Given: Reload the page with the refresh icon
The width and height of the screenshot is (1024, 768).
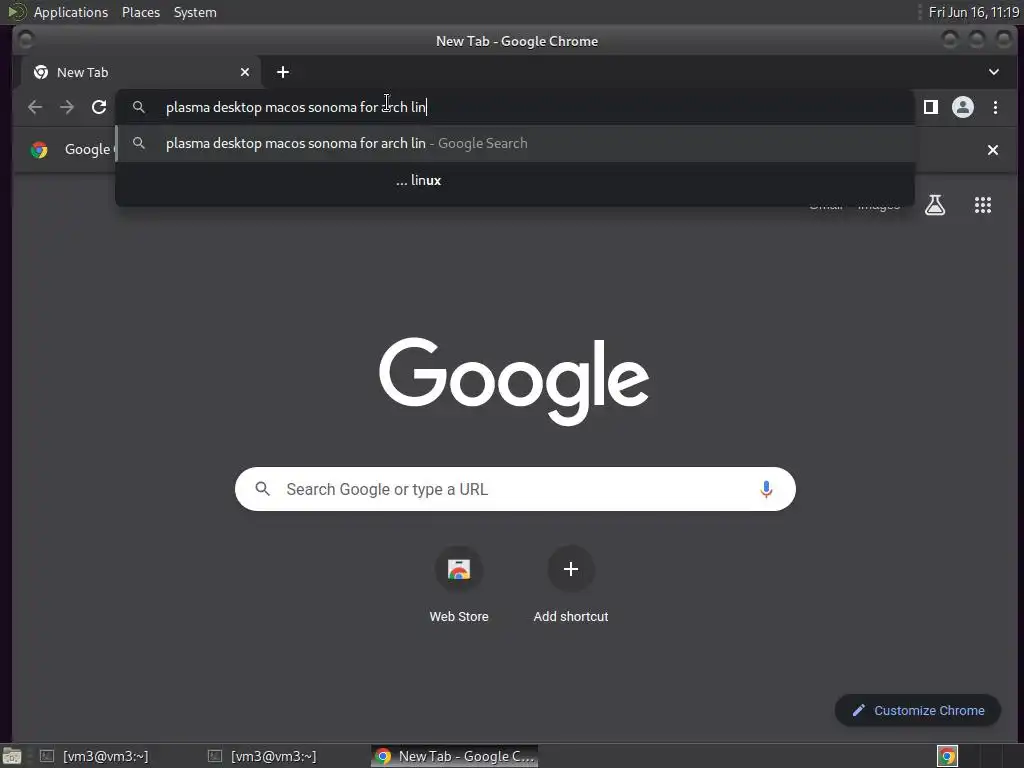Looking at the screenshot, I should pos(99,107).
